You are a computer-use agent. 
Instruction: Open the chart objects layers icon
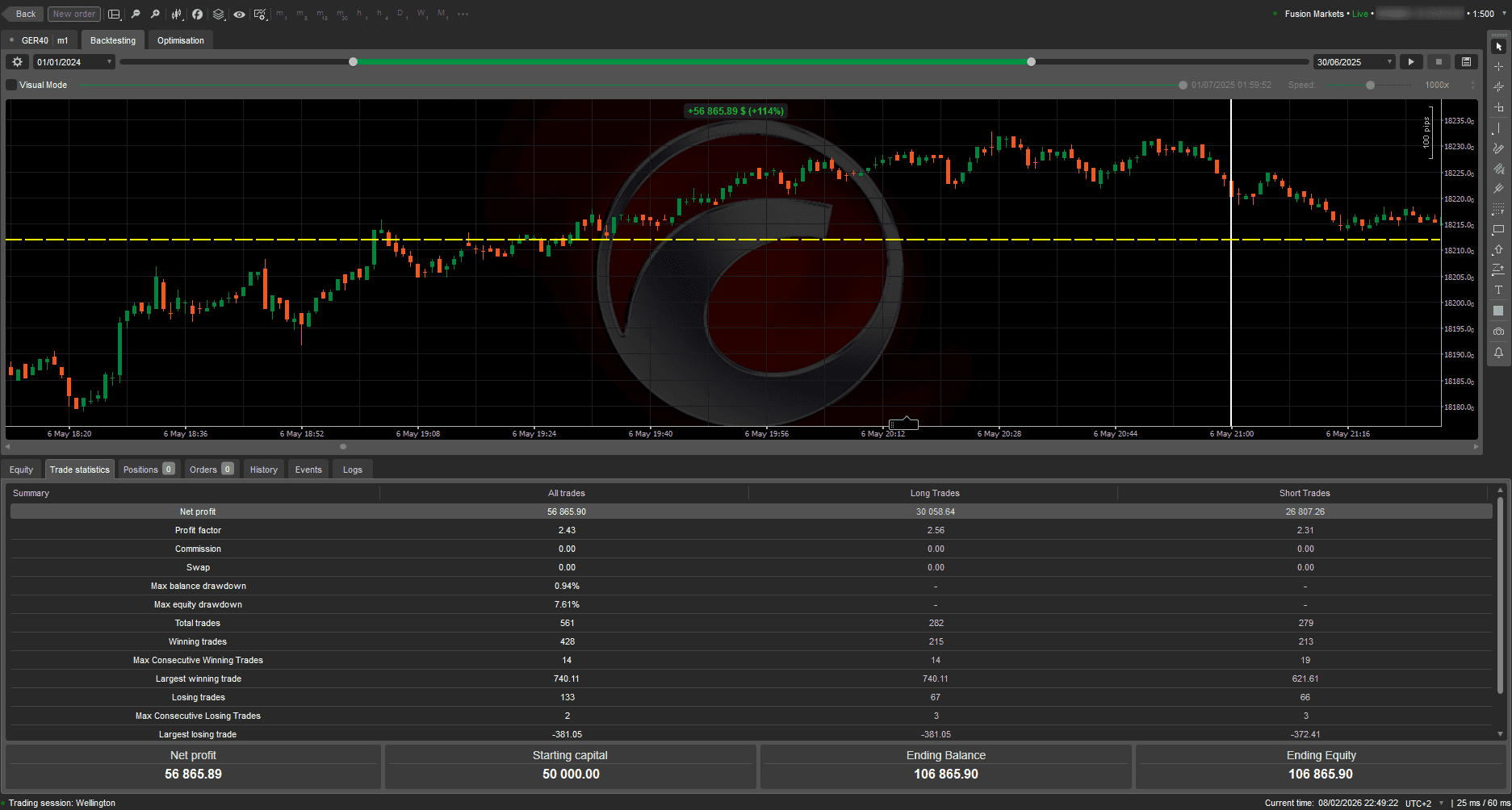[x=218, y=14]
